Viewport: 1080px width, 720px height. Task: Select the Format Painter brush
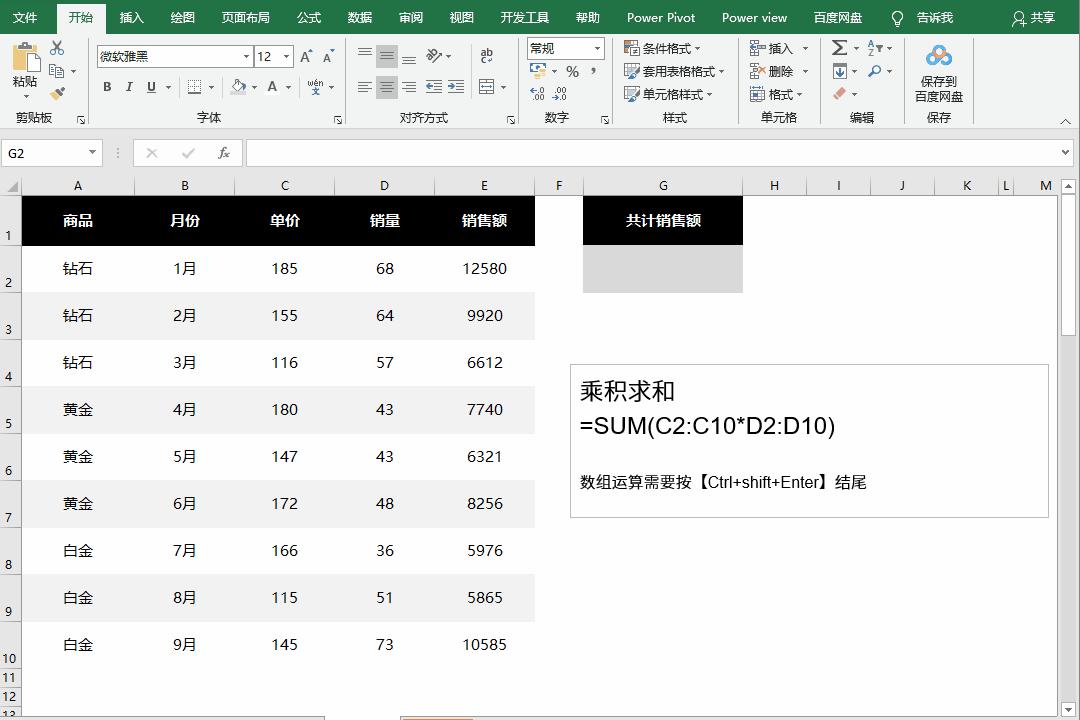[57, 93]
